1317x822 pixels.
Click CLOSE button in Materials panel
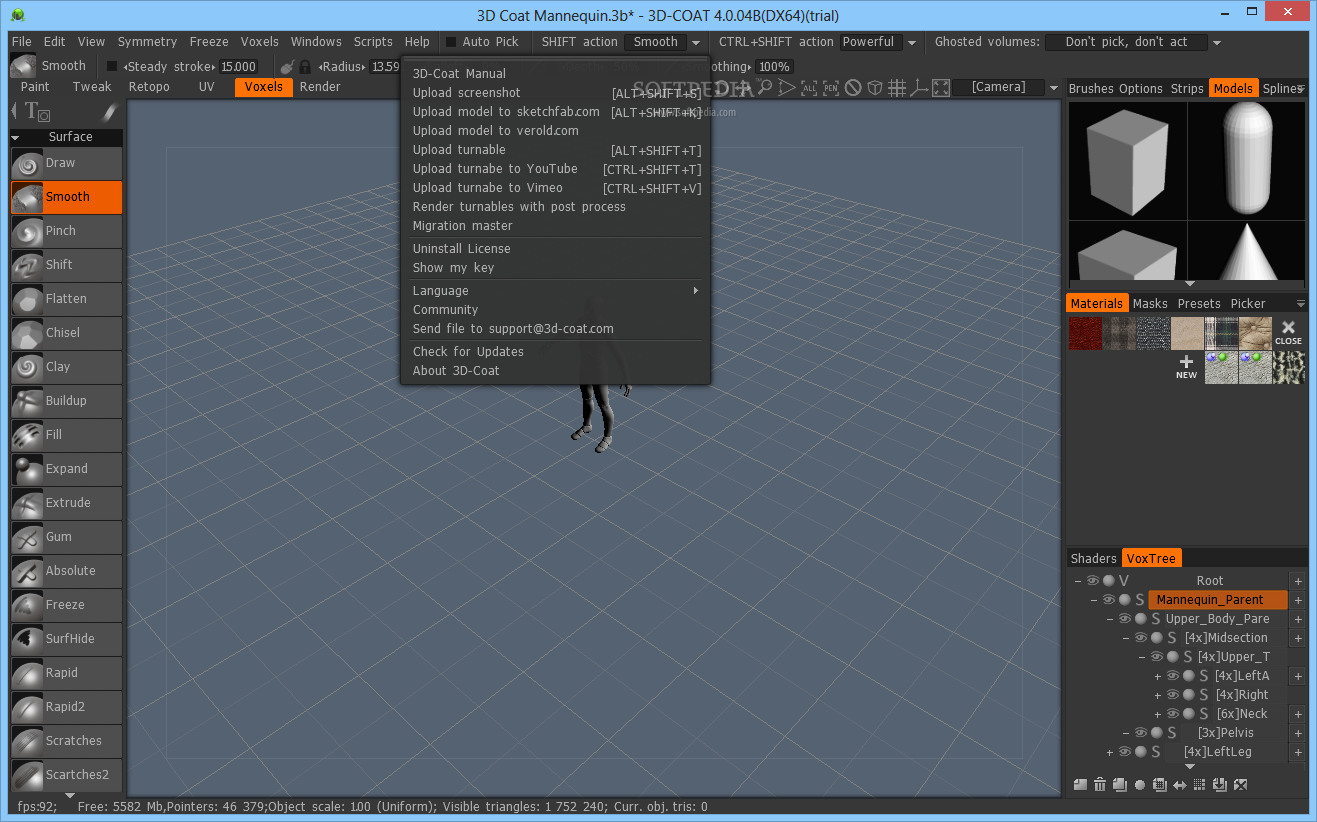(1288, 333)
